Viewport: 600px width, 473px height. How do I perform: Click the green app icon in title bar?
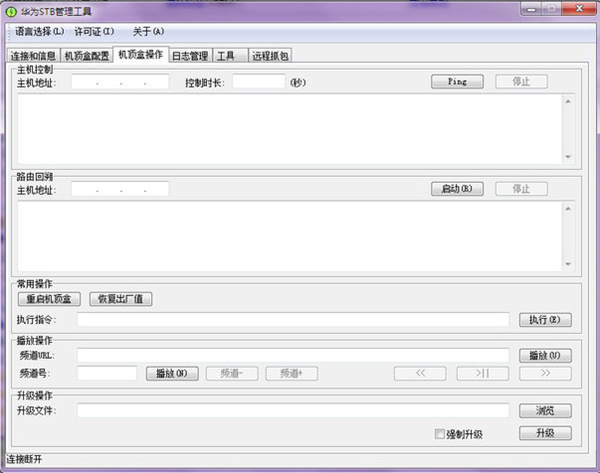click(11, 12)
